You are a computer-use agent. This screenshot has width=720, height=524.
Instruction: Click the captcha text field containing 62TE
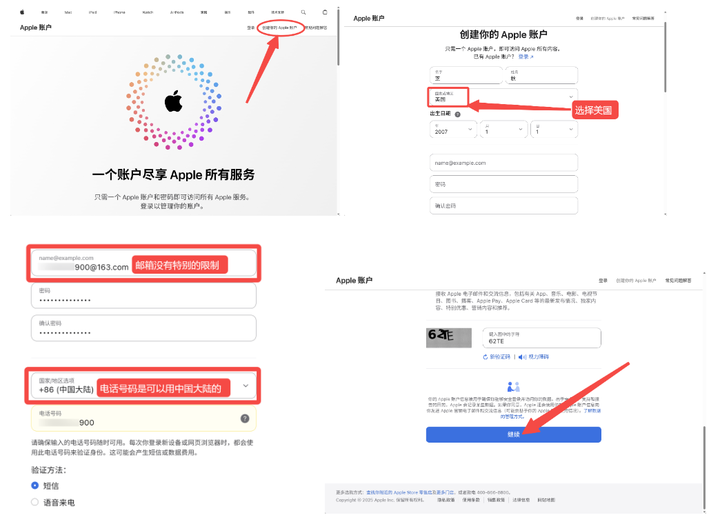[x=541, y=338]
